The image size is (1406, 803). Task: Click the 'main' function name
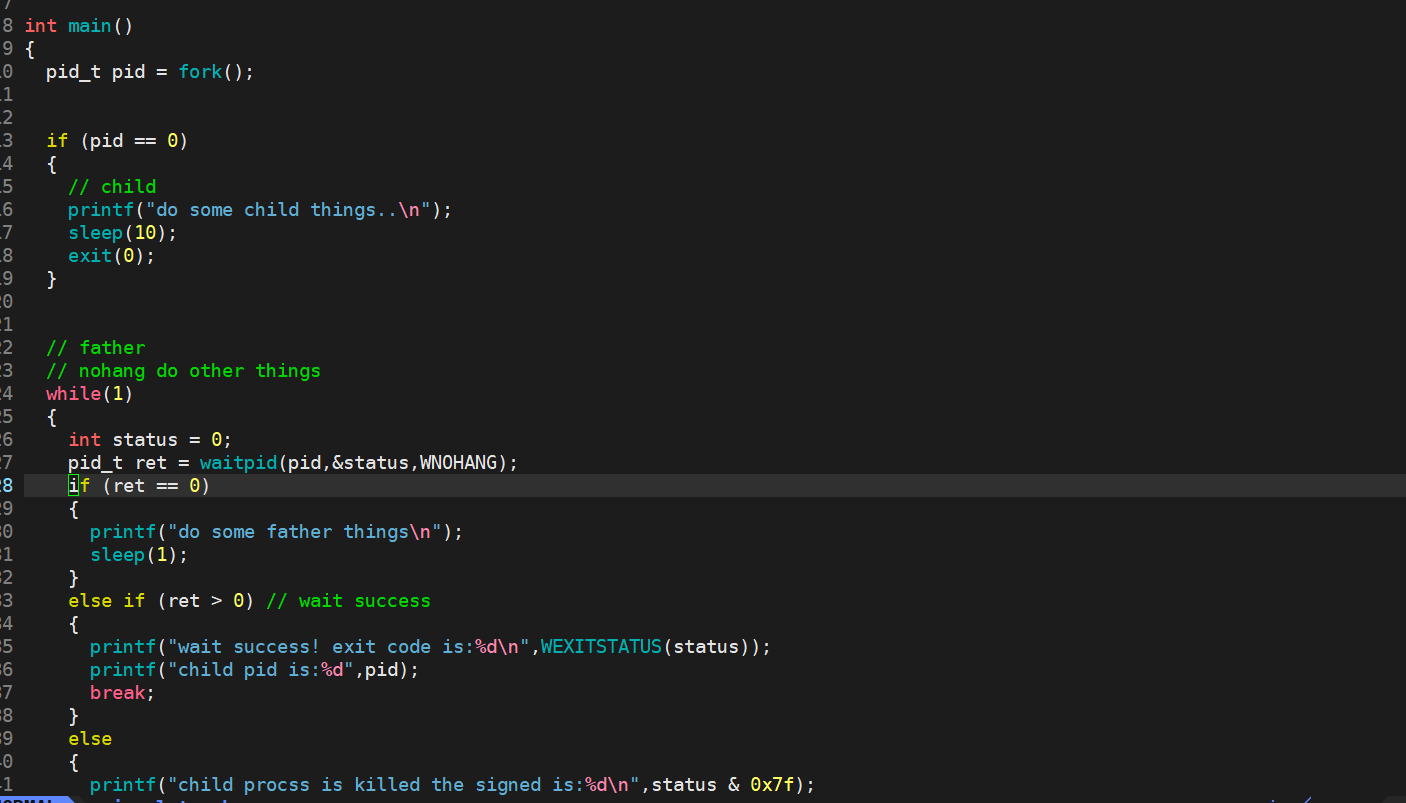tap(90, 26)
